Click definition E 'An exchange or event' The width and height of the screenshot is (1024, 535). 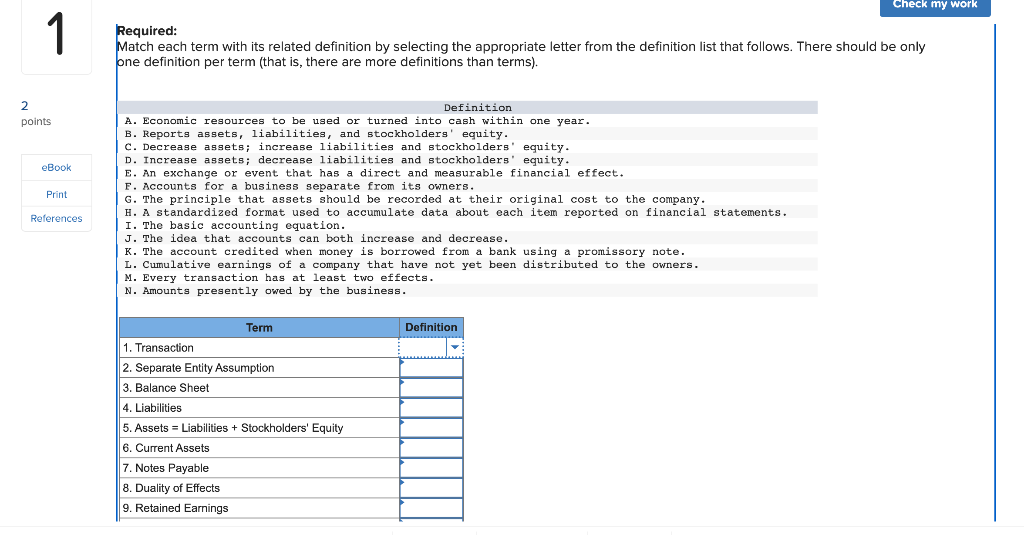click(x=374, y=173)
